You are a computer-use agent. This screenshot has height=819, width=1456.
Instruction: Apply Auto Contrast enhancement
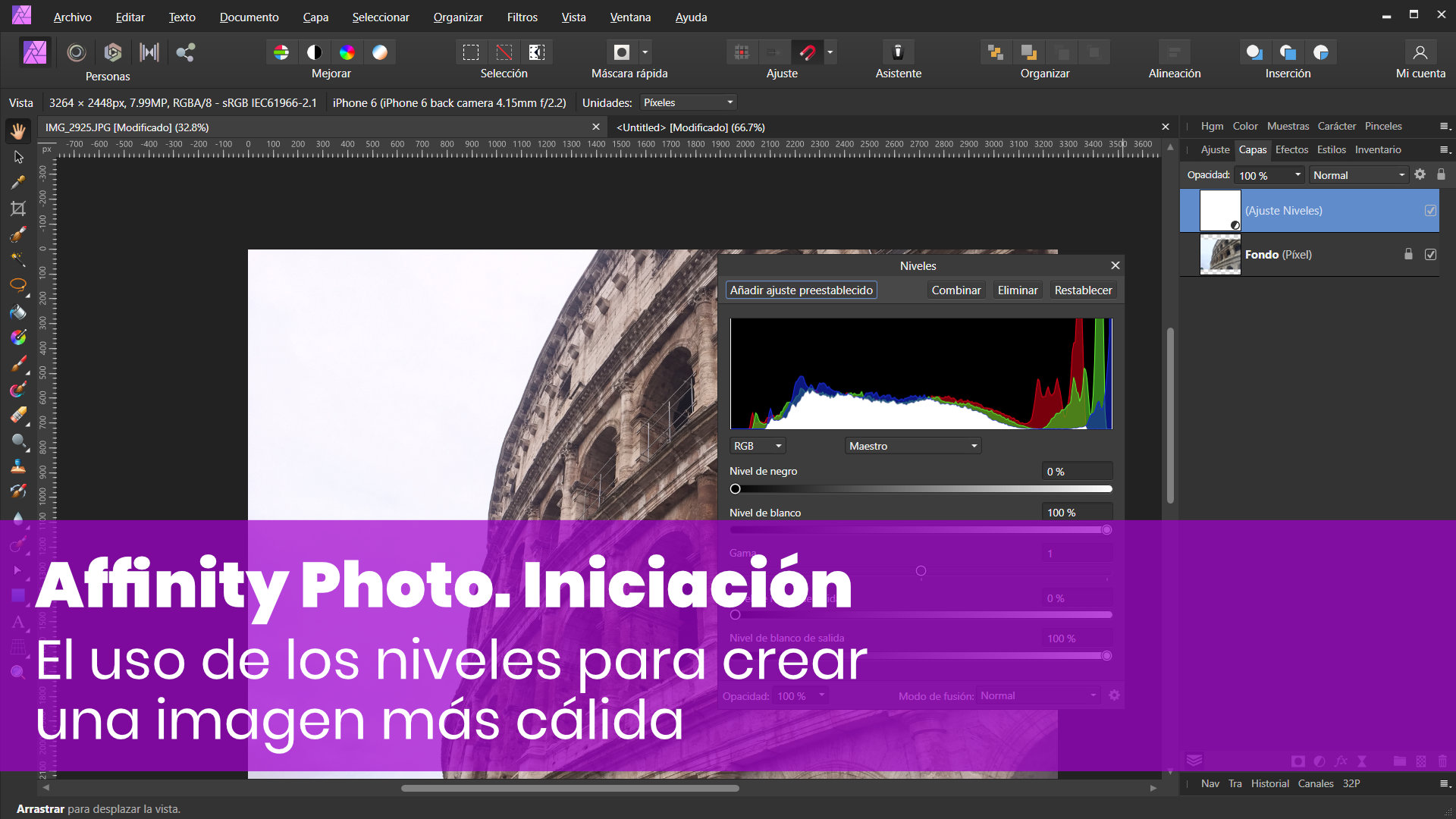coord(314,52)
